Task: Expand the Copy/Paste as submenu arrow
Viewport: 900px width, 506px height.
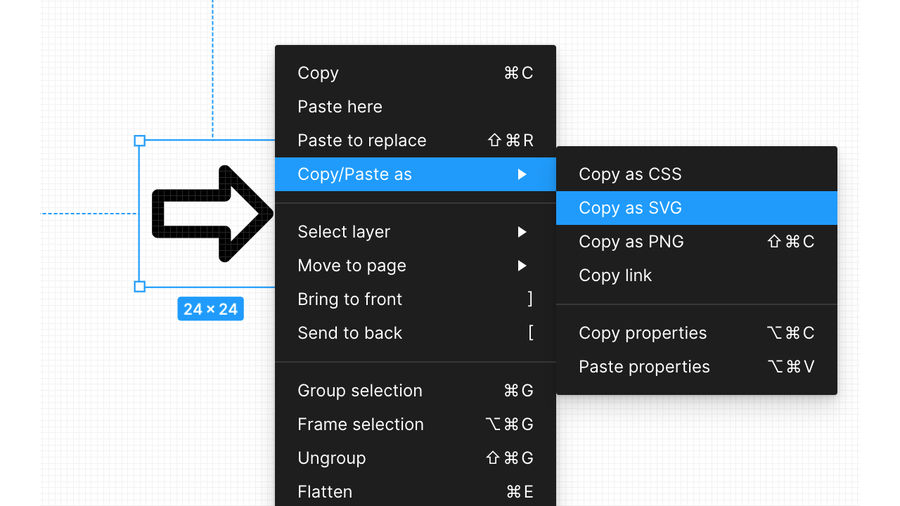Action: (x=522, y=174)
